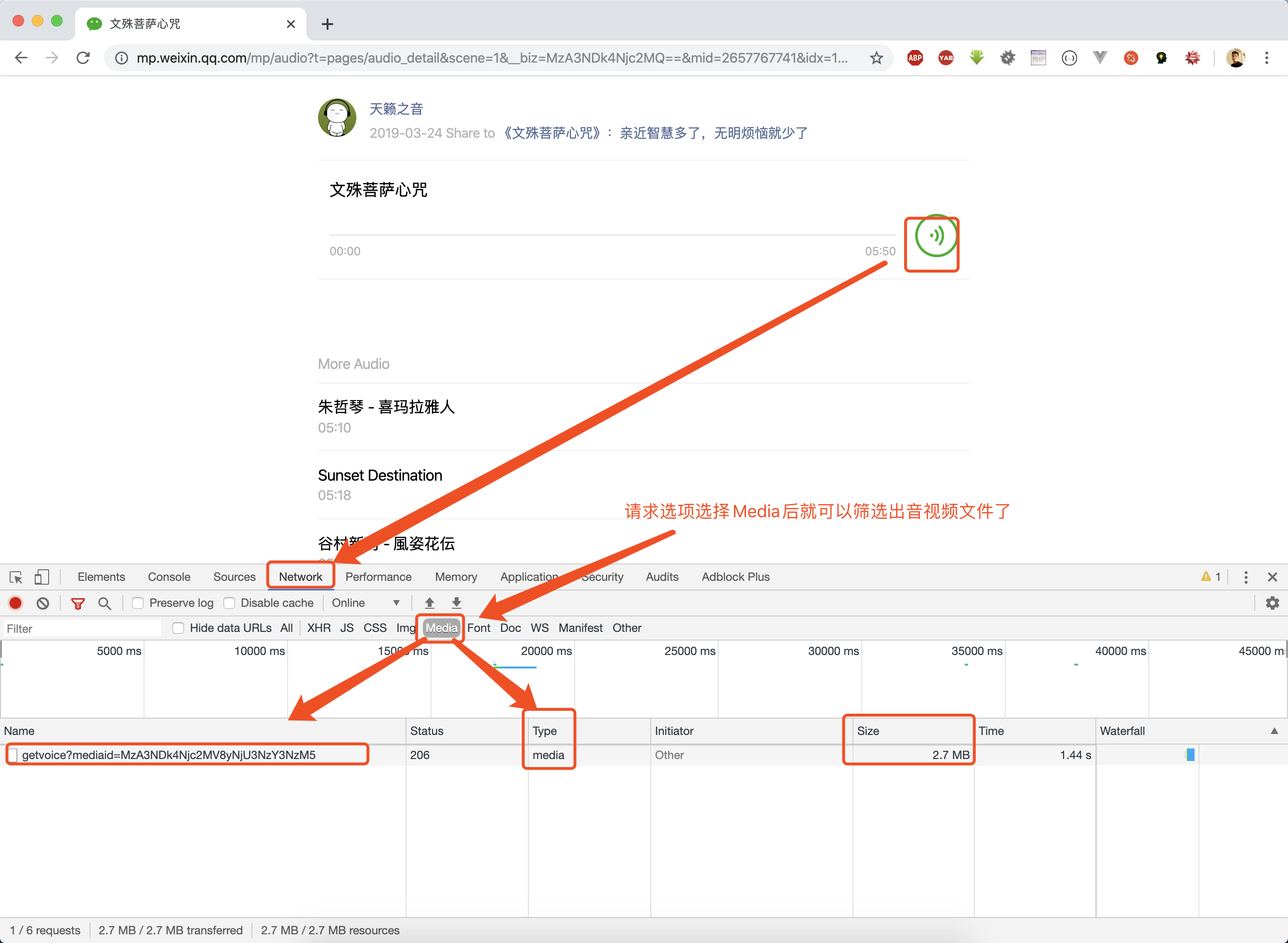Viewport: 1288px width, 943px height.
Task: Reload the current page
Action: coord(83,58)
